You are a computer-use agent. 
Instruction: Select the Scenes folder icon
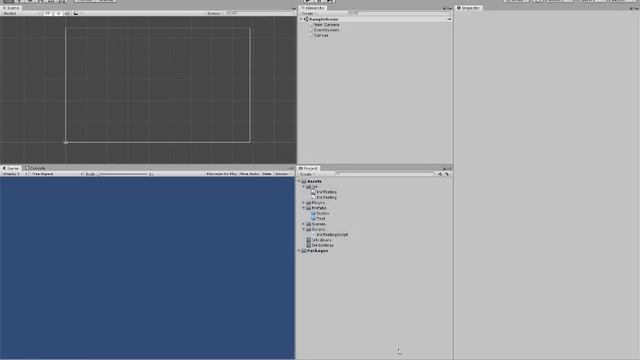point(309,224)
